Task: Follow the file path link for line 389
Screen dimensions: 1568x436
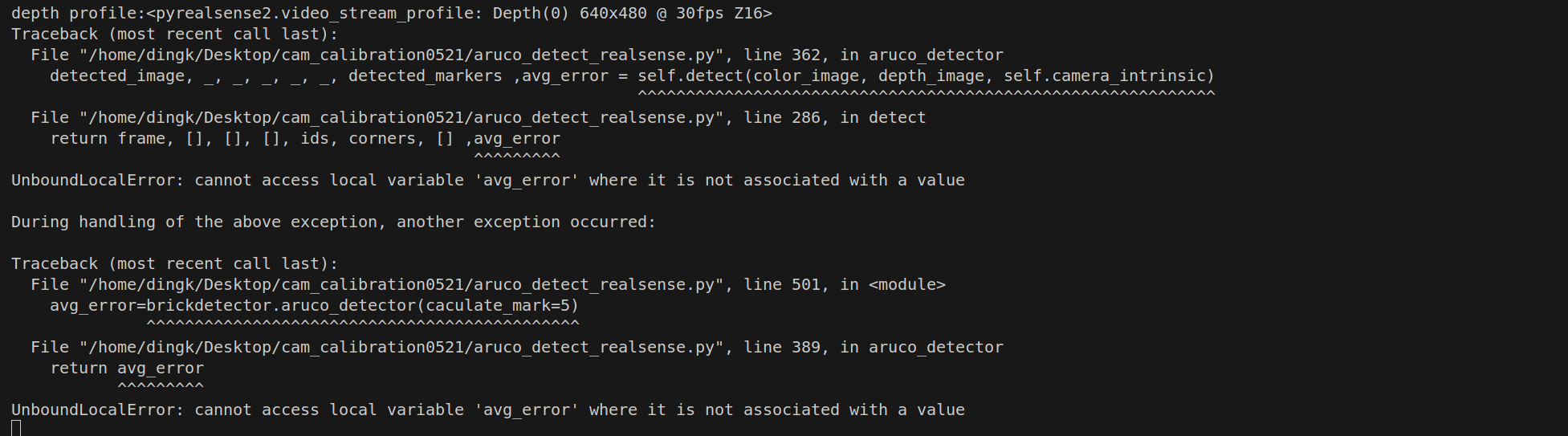Action: point(401,348)
